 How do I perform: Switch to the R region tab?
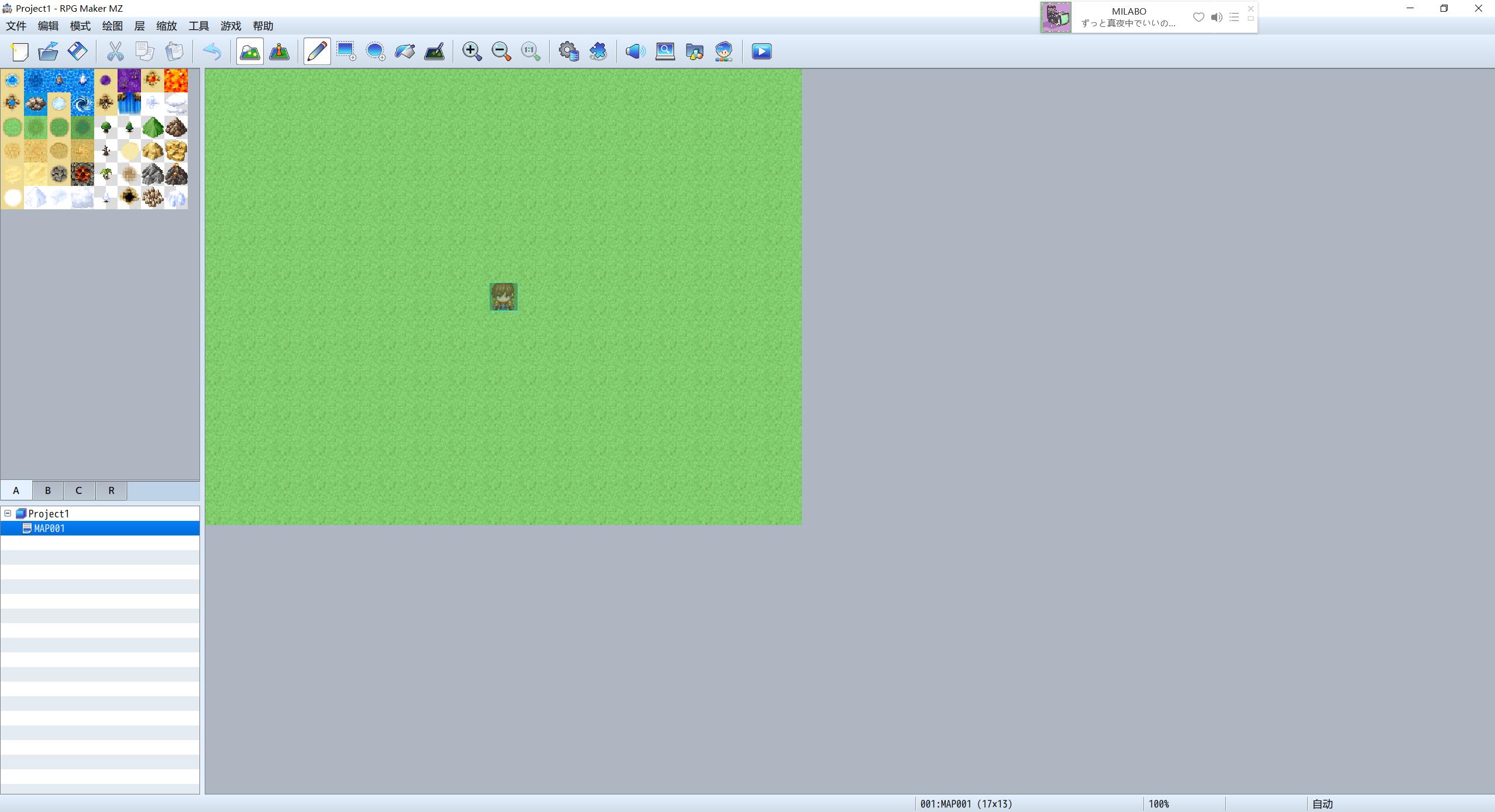click(x=111, y=490)
